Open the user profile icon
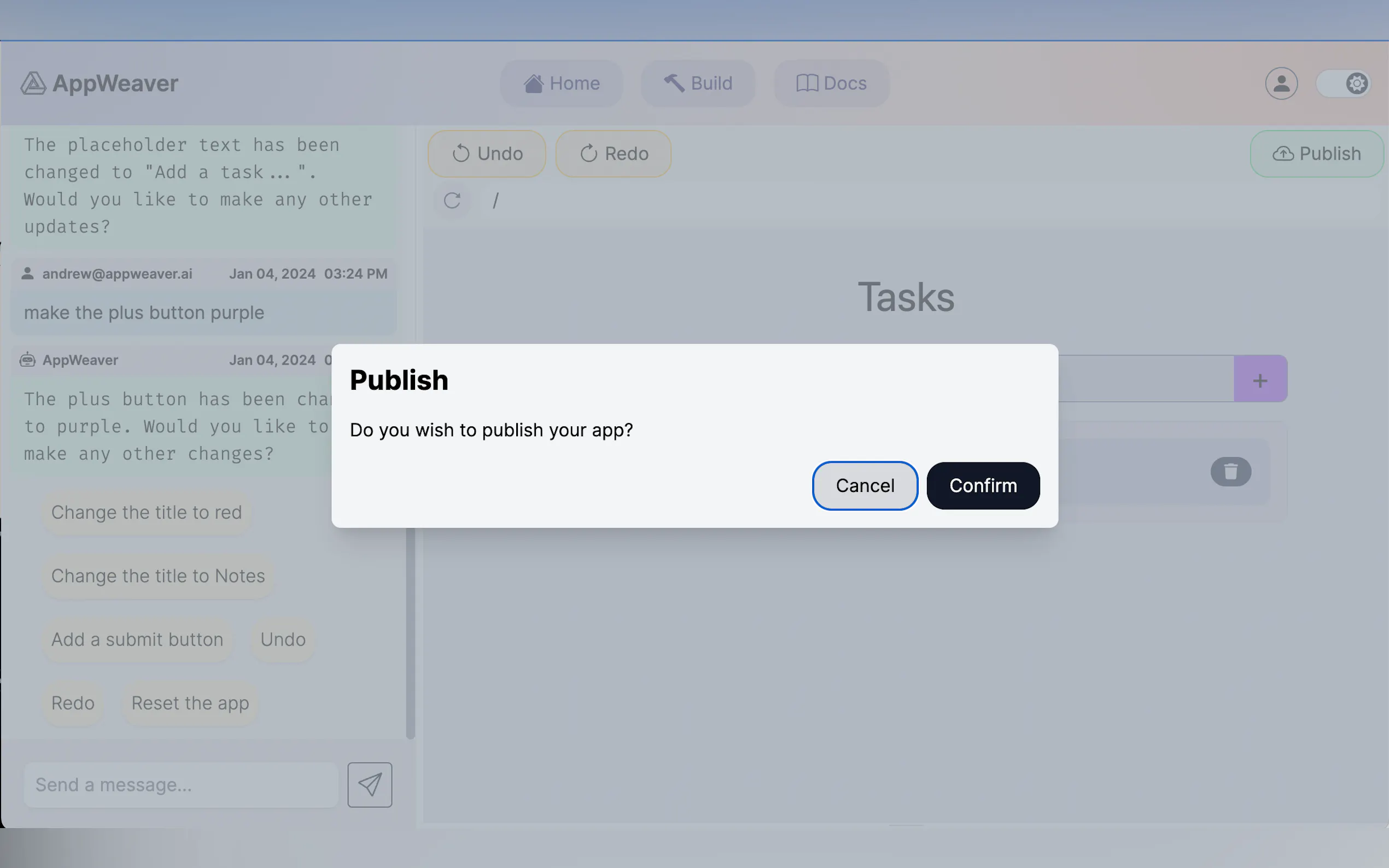Viewport: 1389px width, 868px height. (x=1281, y=83)
